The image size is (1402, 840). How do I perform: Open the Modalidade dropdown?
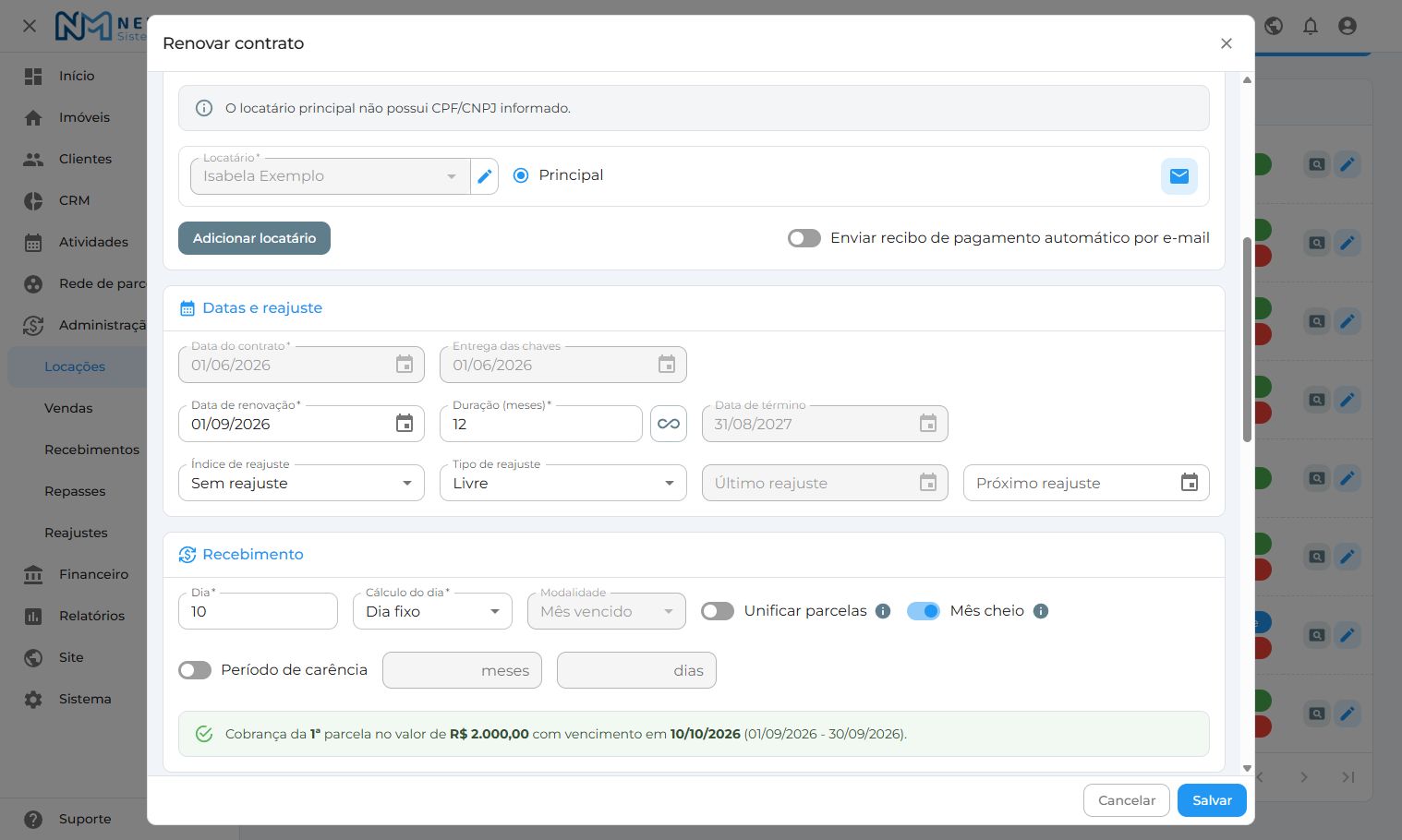tap(607, 611)
